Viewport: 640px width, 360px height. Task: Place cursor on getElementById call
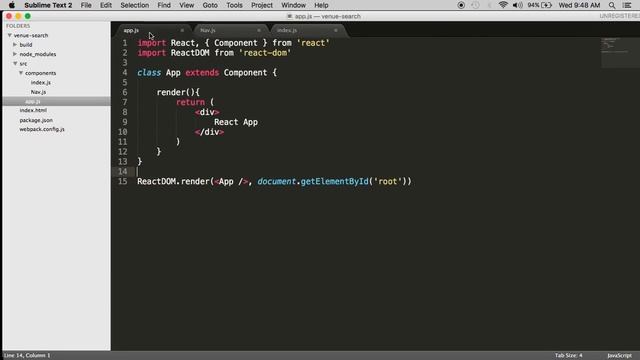click(334, 181)
